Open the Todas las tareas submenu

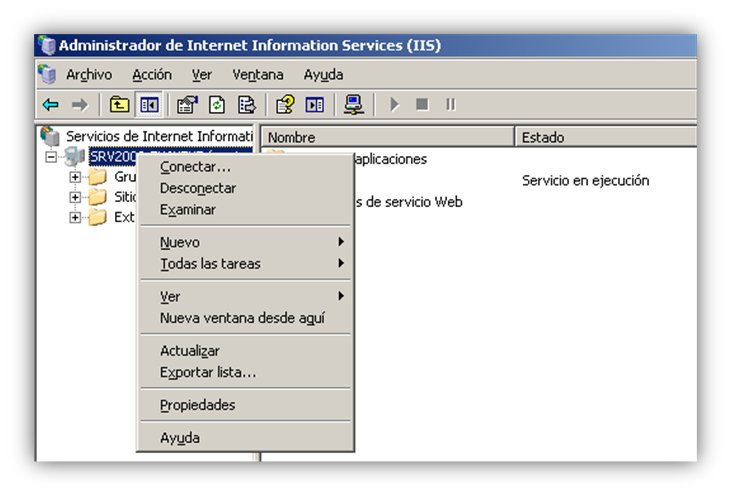246,264
